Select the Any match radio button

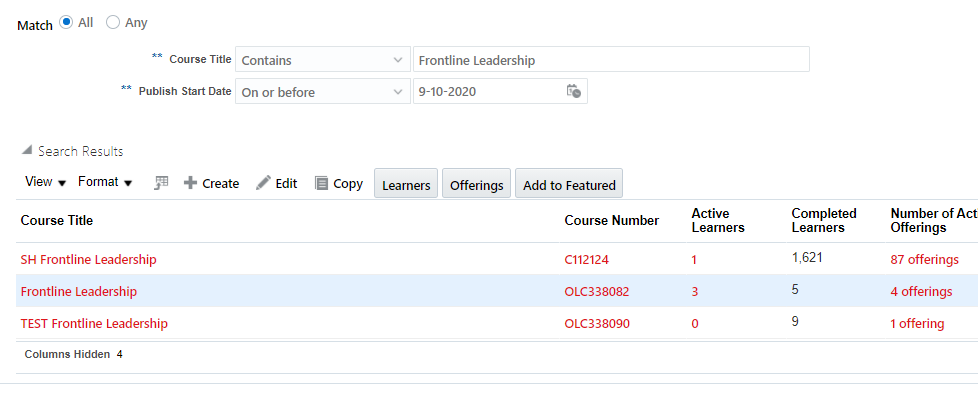click(x=113, y=22)
